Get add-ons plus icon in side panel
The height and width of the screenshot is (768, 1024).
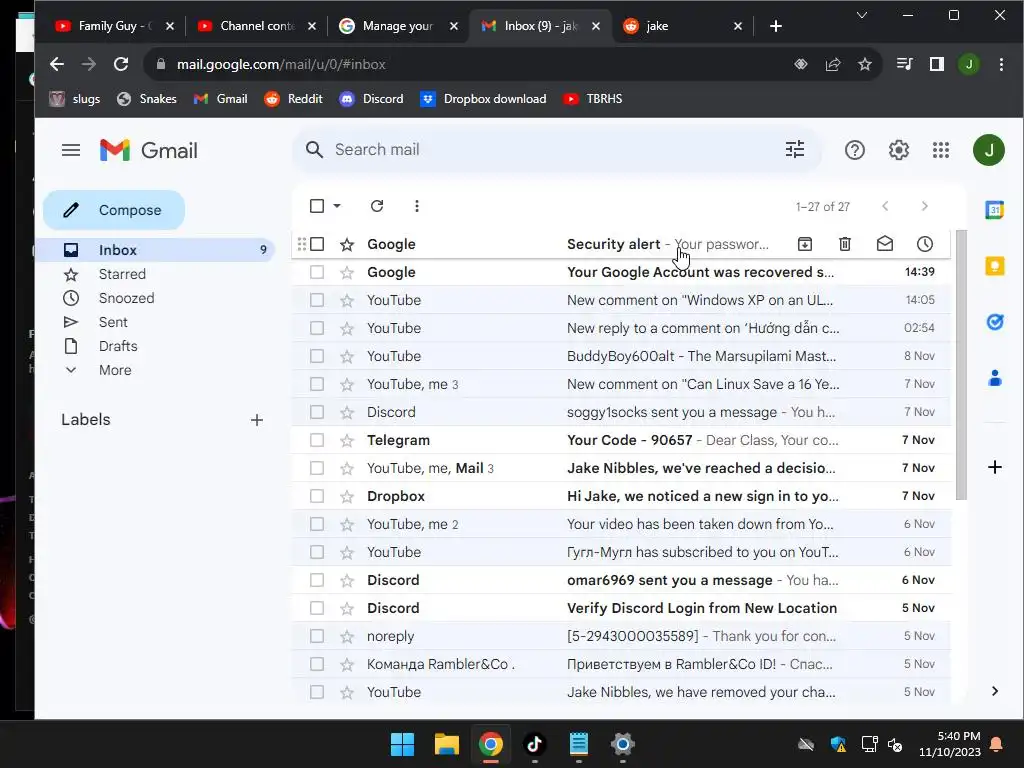tap(994, 467)
